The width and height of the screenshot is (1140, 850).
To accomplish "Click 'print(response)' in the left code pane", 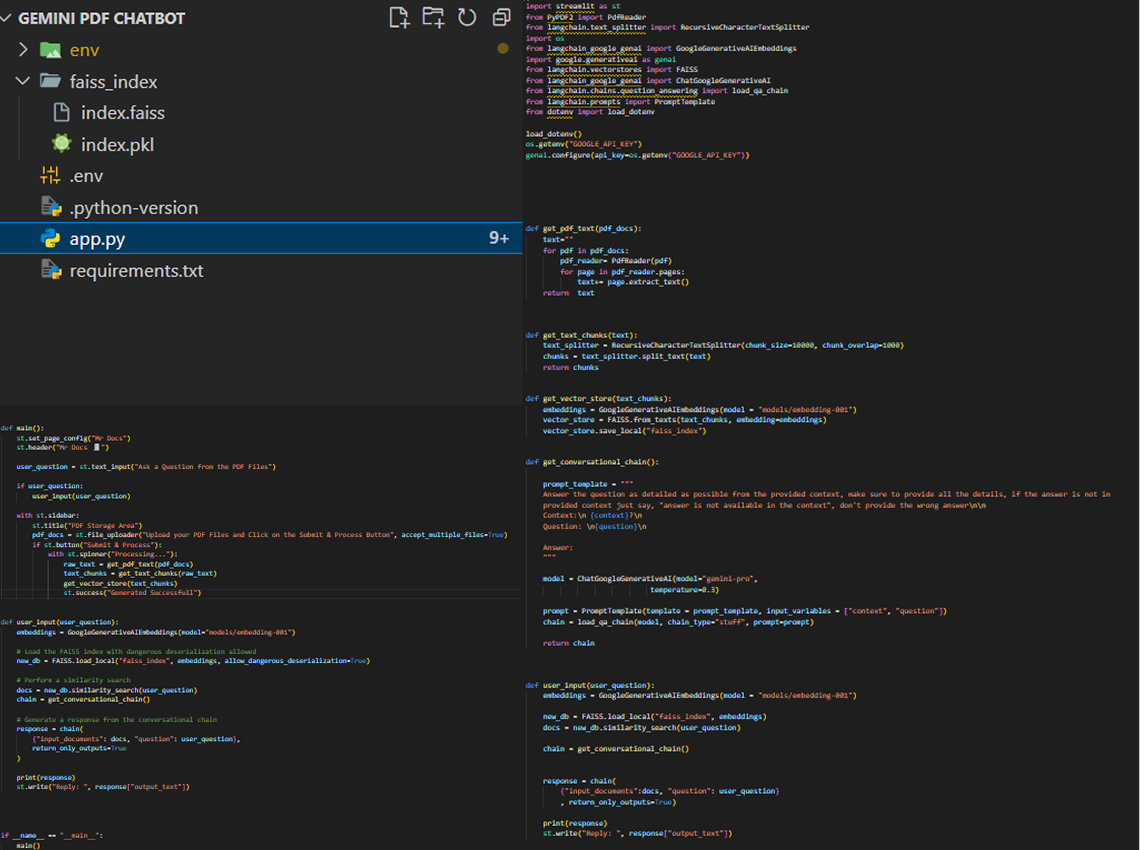I will [46, 777].
